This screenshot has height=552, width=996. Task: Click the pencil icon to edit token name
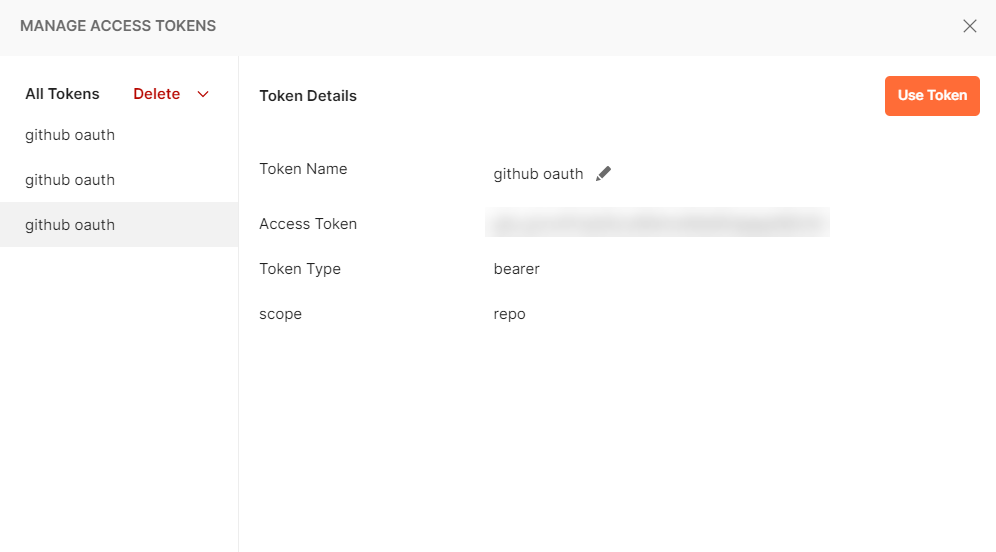pyautogui.click(x=603, y=174)
